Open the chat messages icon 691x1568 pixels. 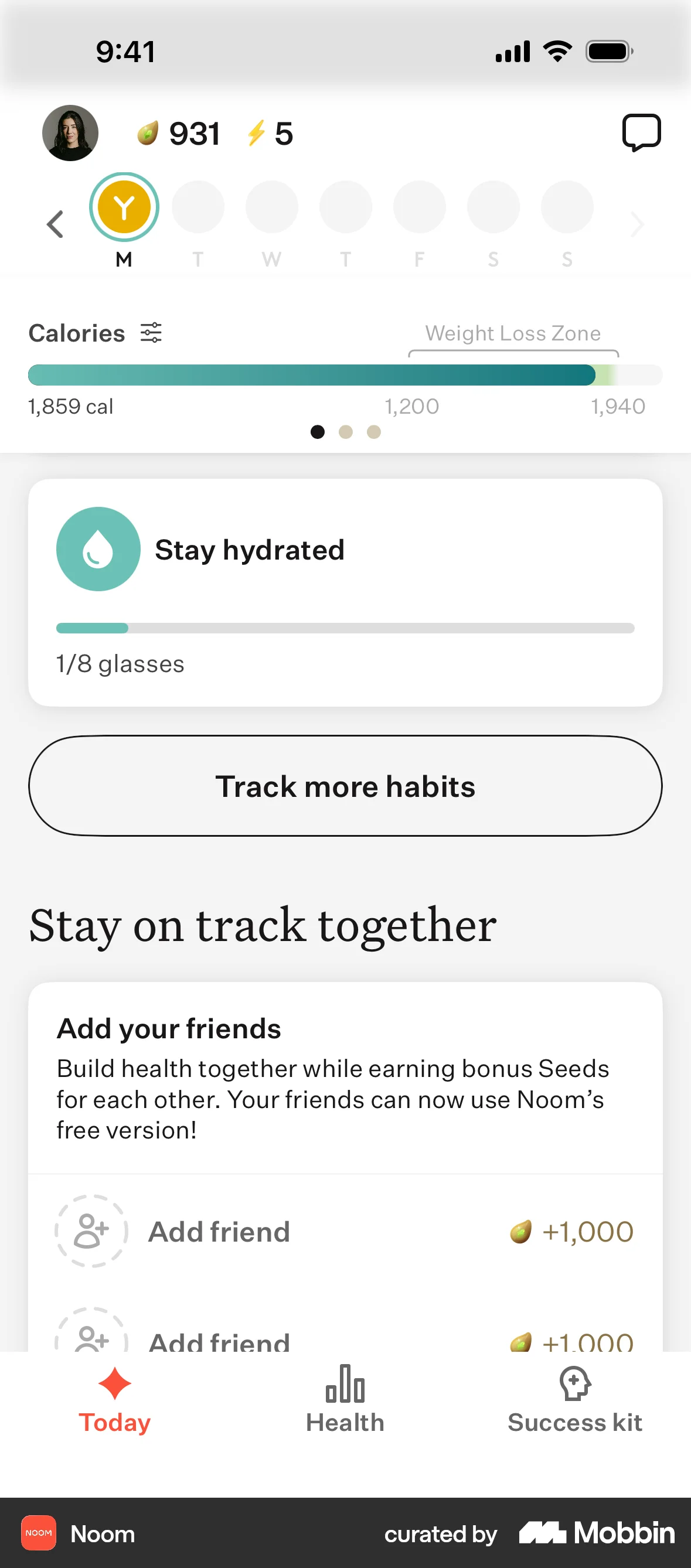click(641, 132)
